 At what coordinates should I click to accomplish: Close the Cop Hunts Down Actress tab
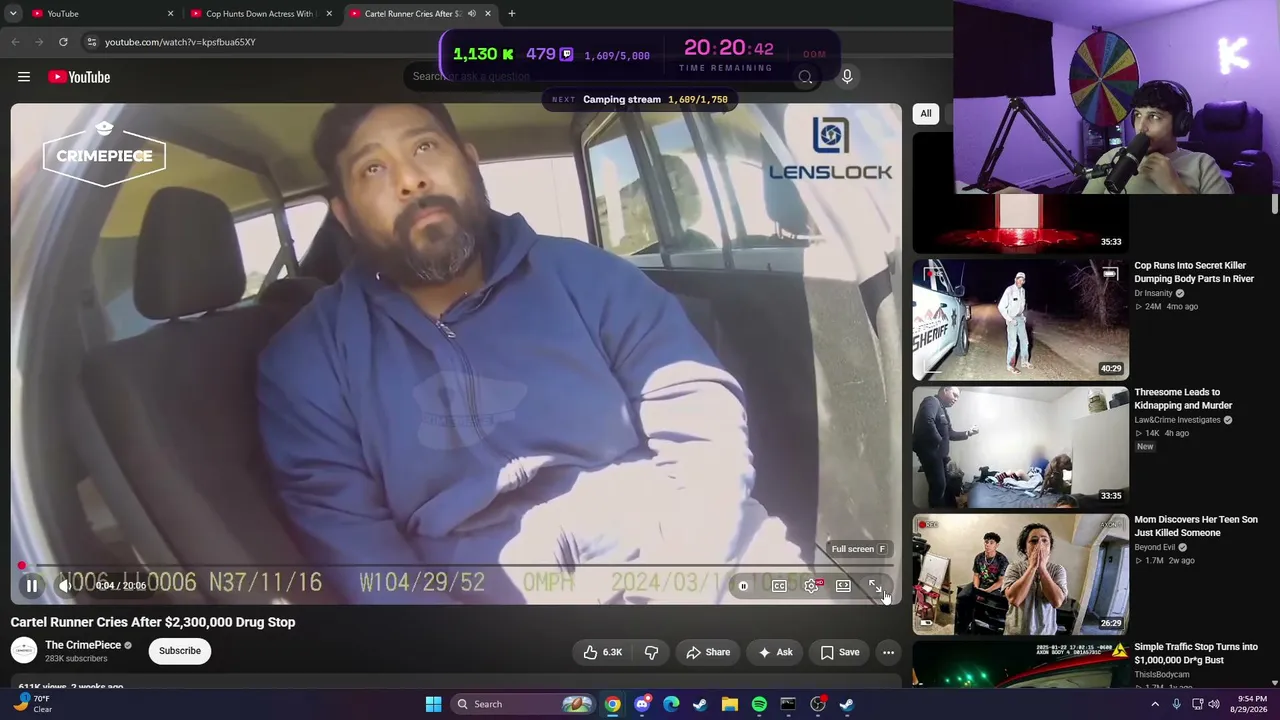click(329, 14)
